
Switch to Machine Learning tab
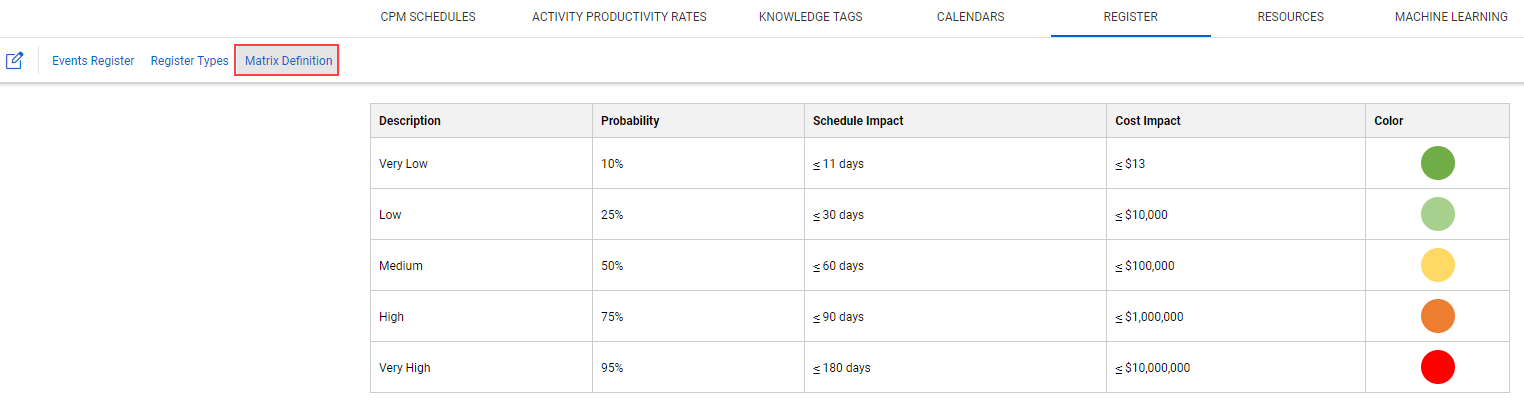point(1451,17)
